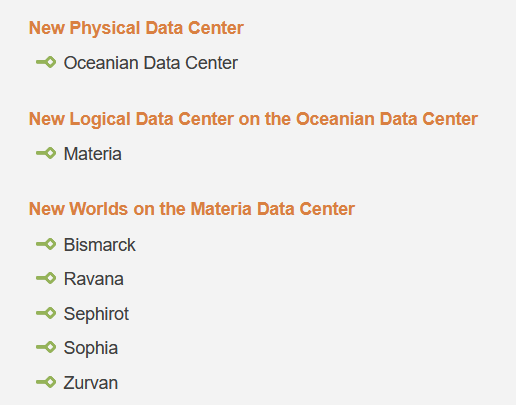Select the Sophia world name
The height and width of the screenshot is (405, 516).
click(91, 348)
